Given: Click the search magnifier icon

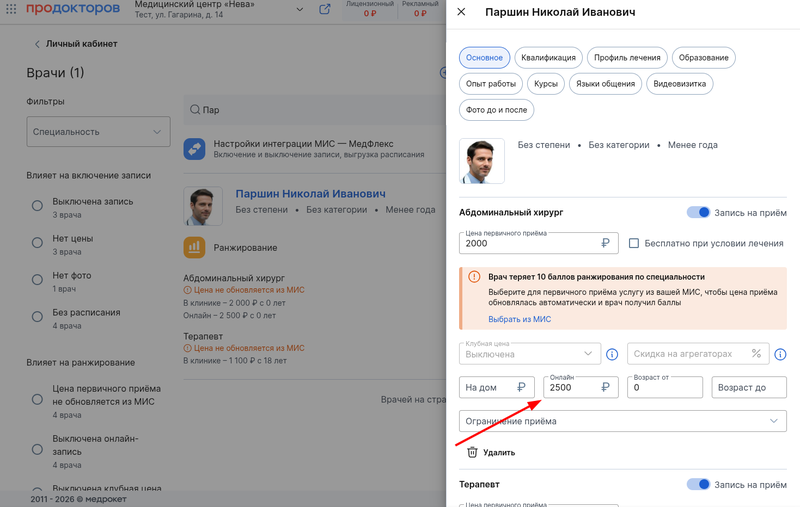Looking at the screenshot, I should pyautogui.click(x=195, y=110).
